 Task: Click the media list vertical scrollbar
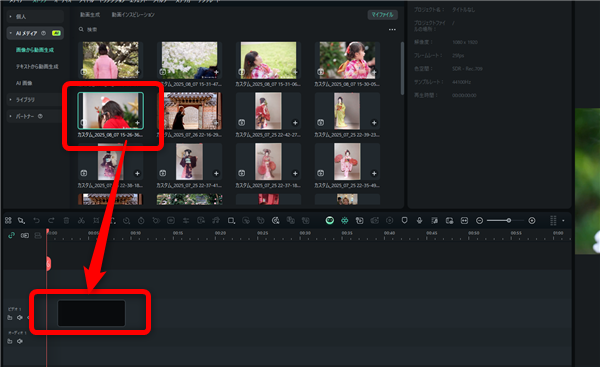point(402,68)
